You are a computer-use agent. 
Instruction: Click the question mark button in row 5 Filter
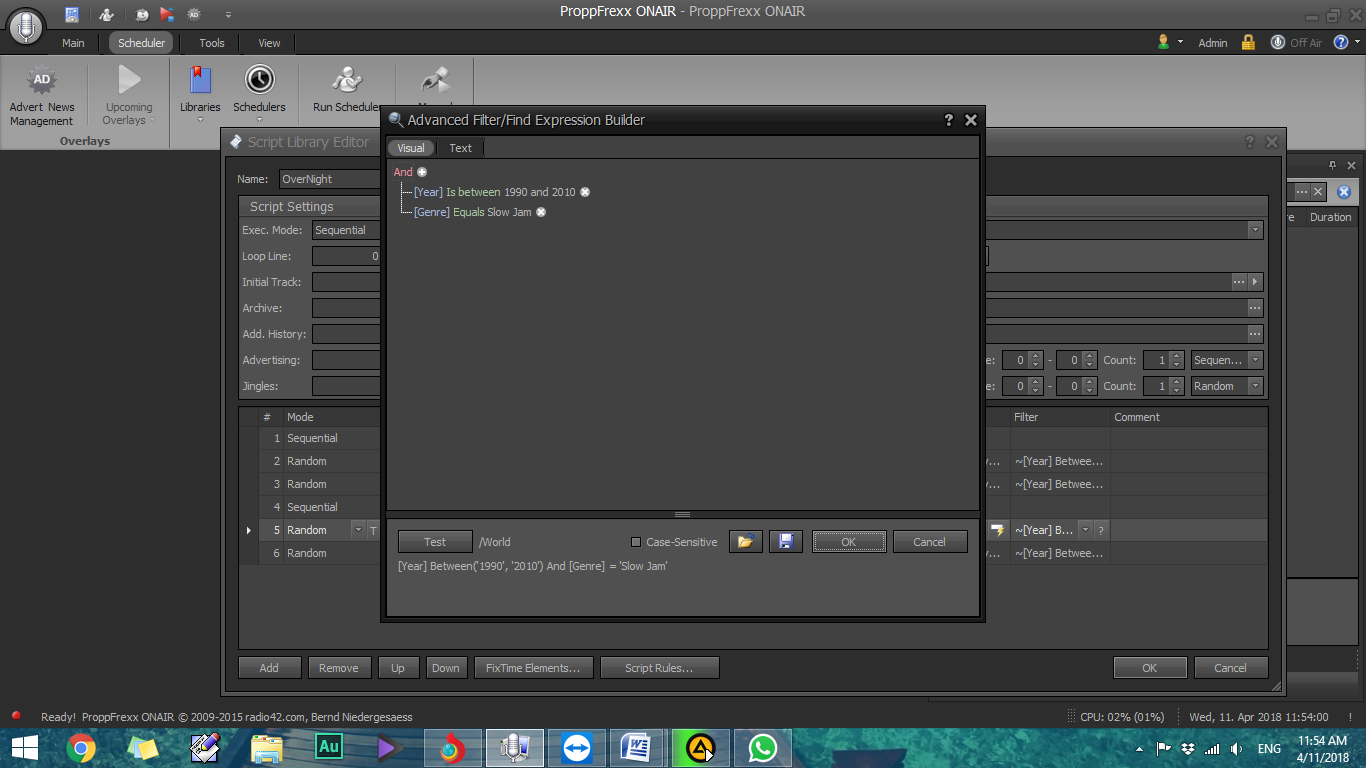1101,530
